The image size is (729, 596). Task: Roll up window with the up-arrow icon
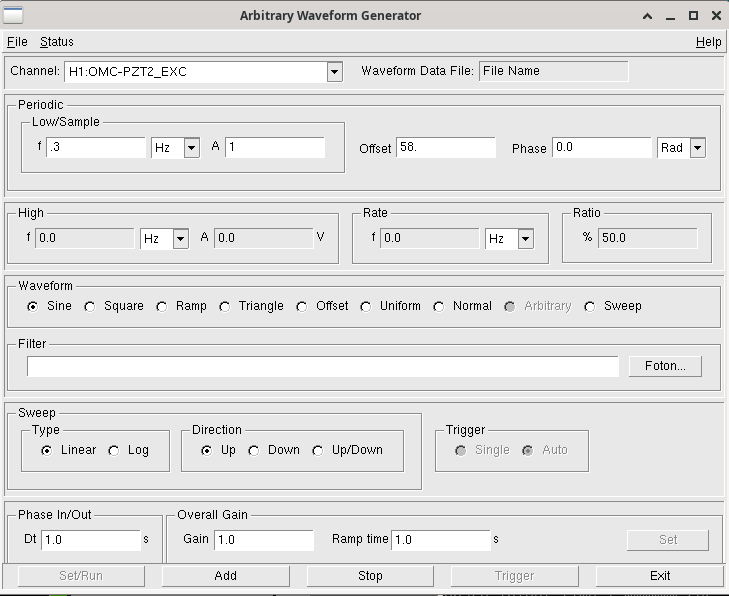[x=647, y=16]
